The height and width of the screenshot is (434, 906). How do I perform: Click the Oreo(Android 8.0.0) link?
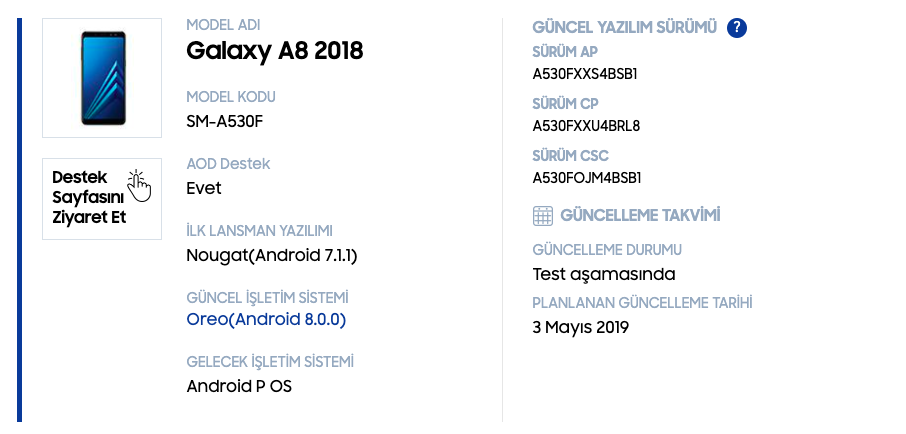point(266,320)
